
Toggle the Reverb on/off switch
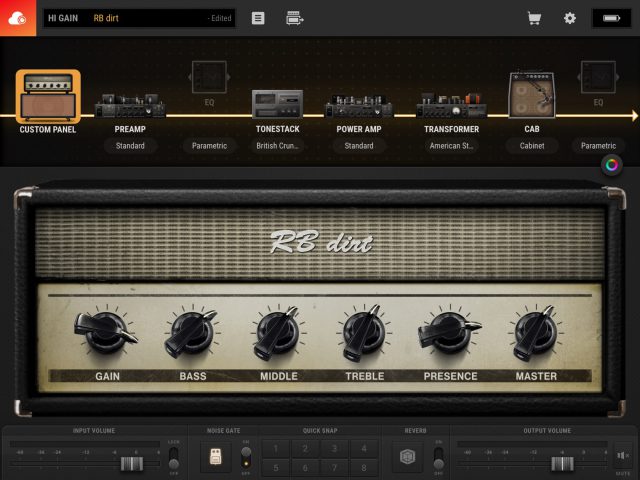coord(438,457)
